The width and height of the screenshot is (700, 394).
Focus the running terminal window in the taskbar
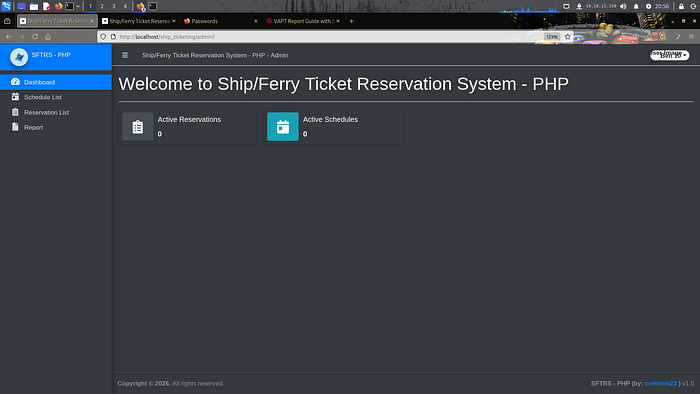153,6
